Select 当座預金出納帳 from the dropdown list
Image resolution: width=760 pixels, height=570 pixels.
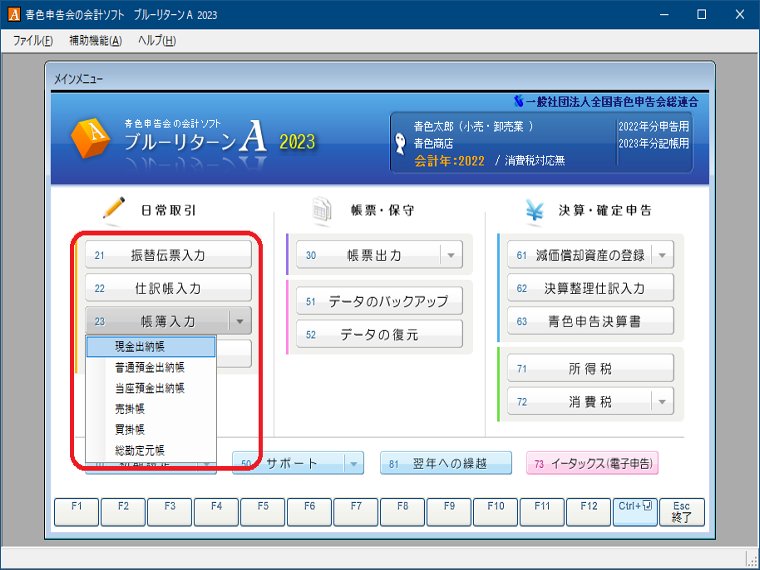click(151, 388)
